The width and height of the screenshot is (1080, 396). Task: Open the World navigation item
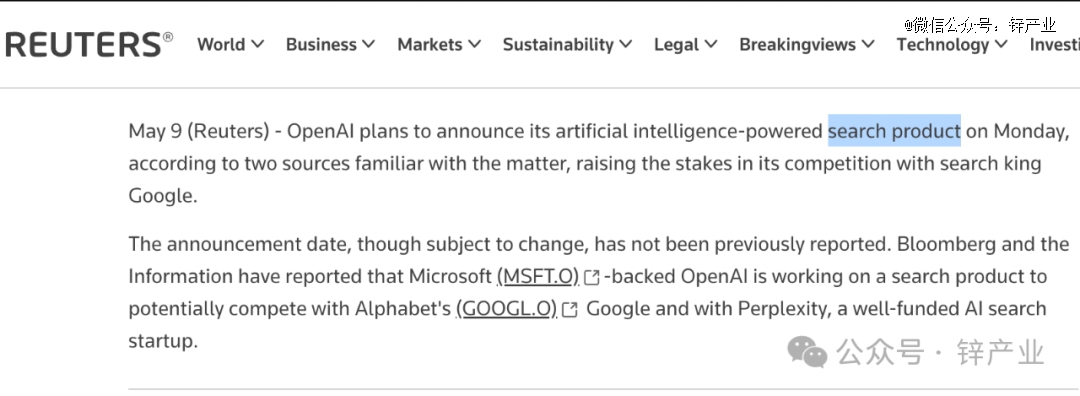click(221, 44)
